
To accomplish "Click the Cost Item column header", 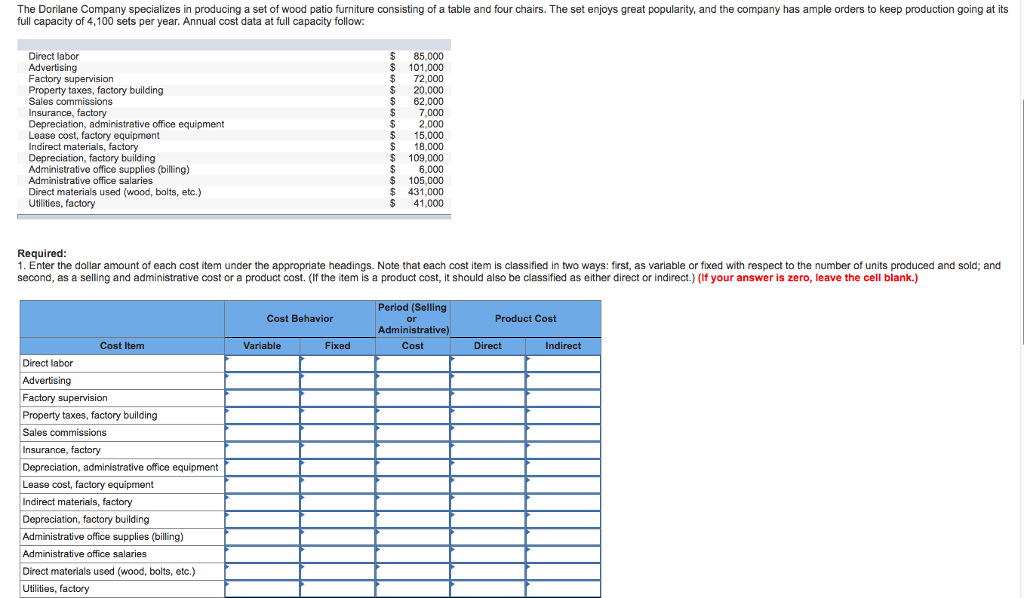I will (x=122, y=346).
